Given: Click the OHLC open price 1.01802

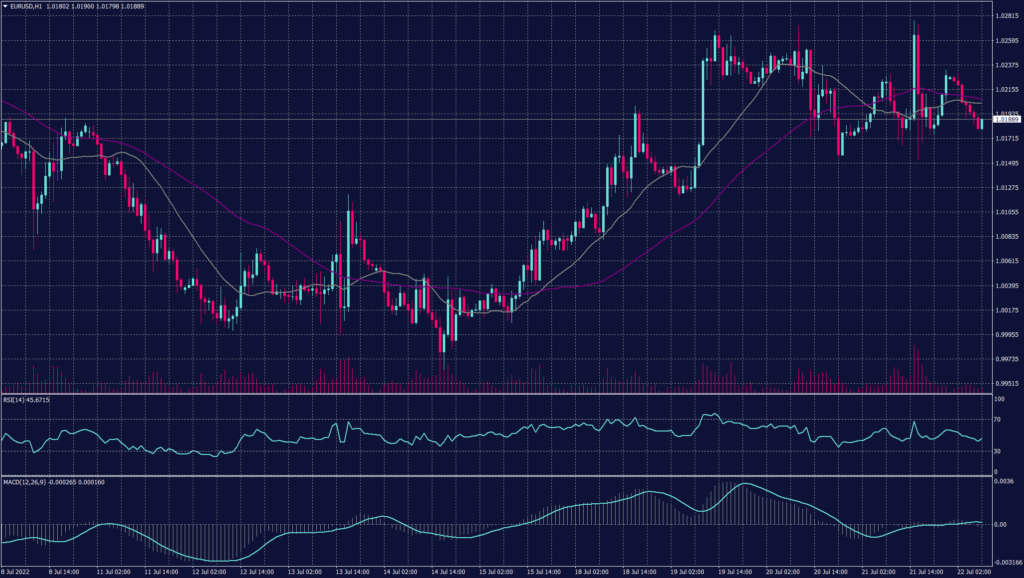Looking at the screenshot, I should coord(56,6).
